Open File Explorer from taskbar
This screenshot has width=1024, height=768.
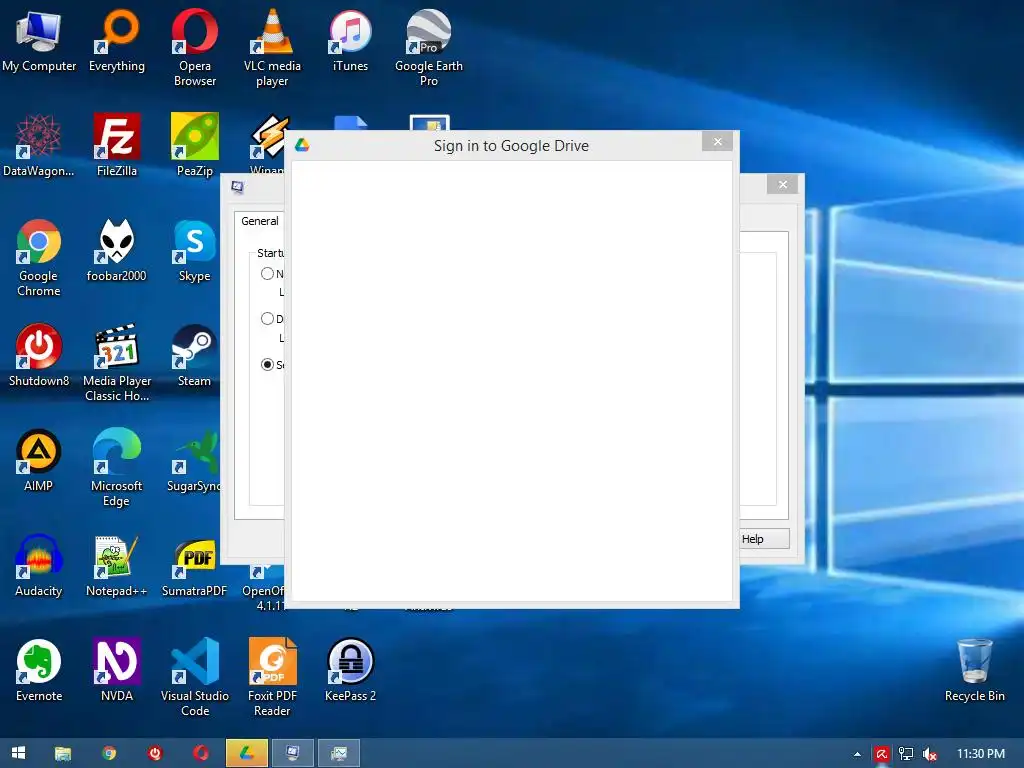[63, 754]
